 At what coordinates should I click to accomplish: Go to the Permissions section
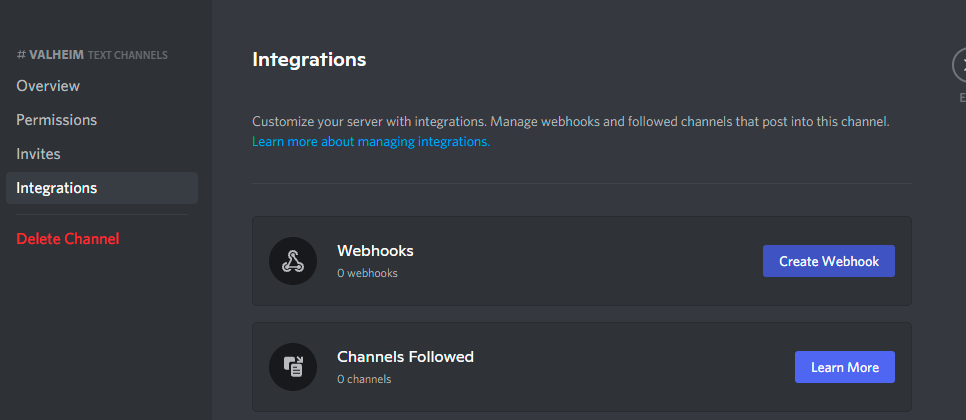point(57,120)
